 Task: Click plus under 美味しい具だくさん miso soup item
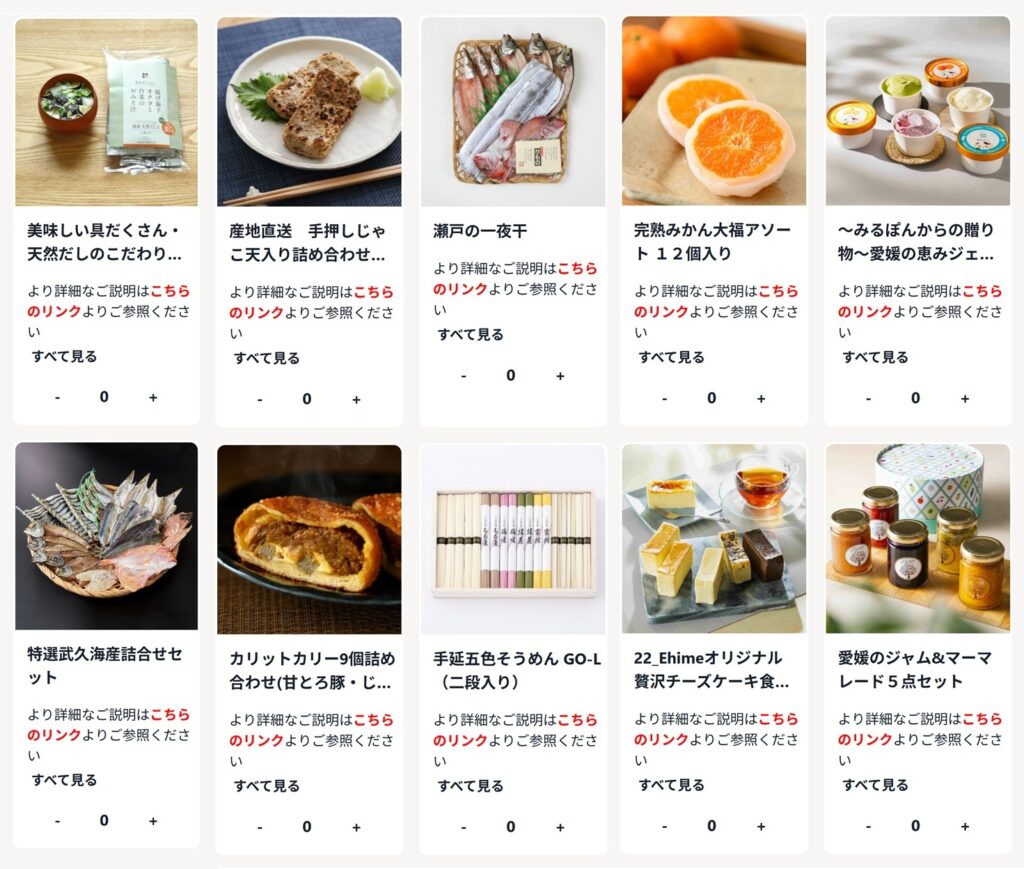[153, 397]
